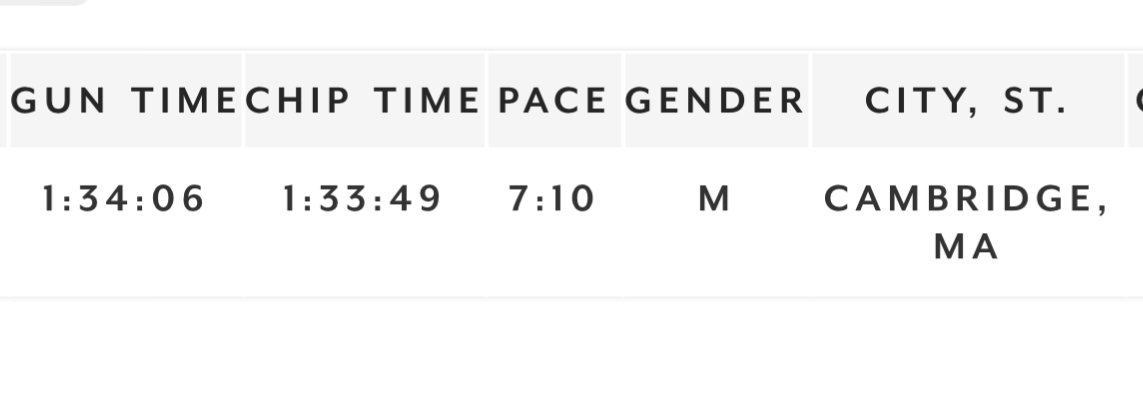Click the cut-off header left of GUN TIME

3,101
